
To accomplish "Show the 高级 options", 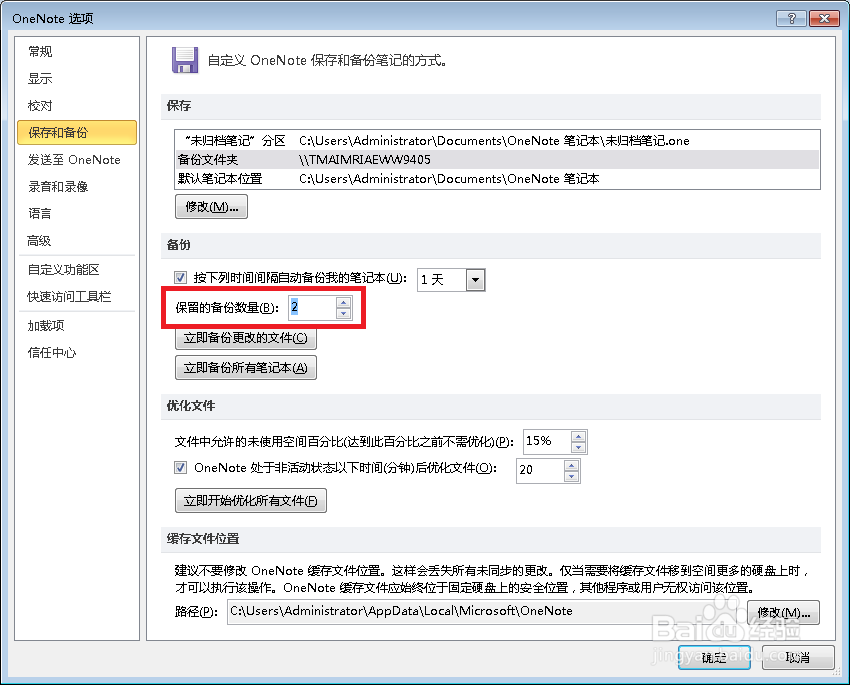I will click(x=76, y=241).
